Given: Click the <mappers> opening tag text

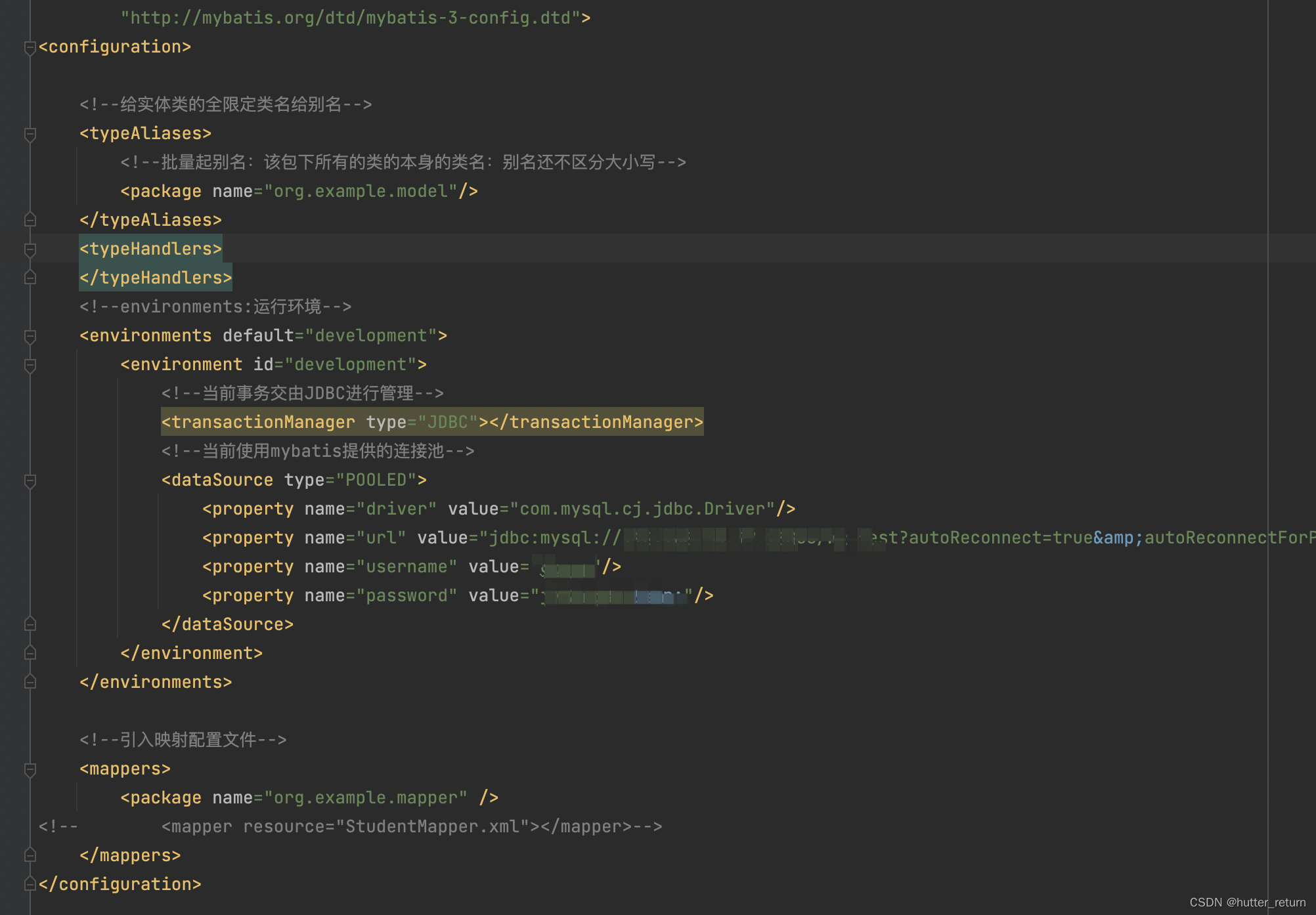Looking at the screenshot, I should tap(125, 769).
